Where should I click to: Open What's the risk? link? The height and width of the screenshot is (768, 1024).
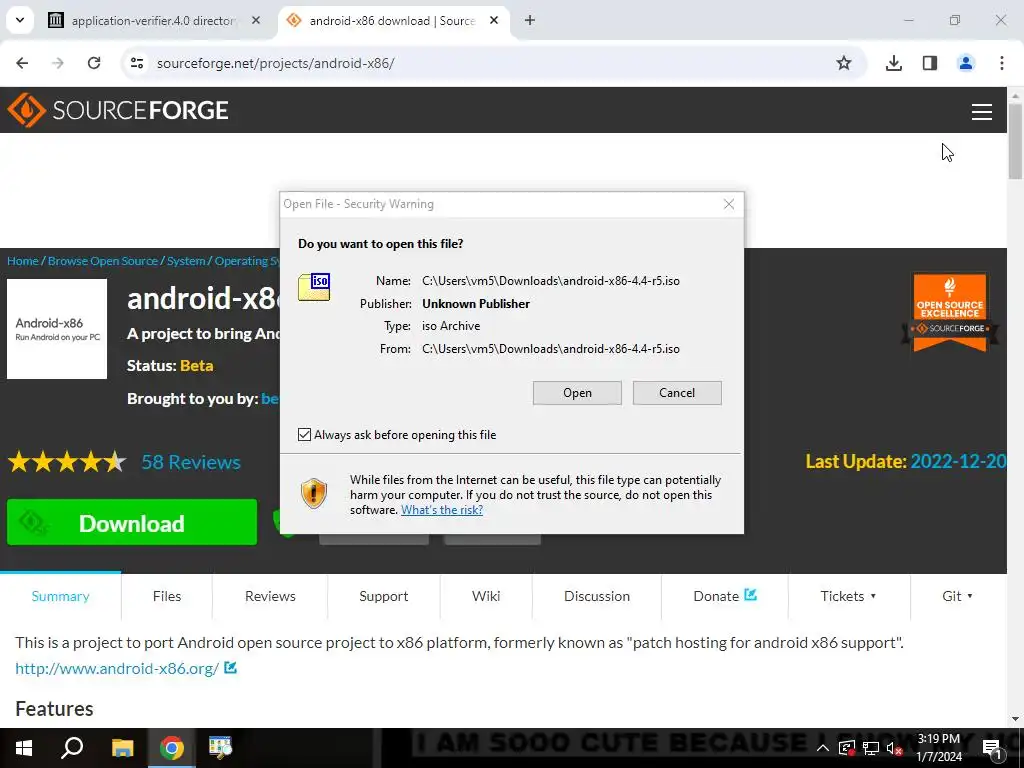(442, 510)
